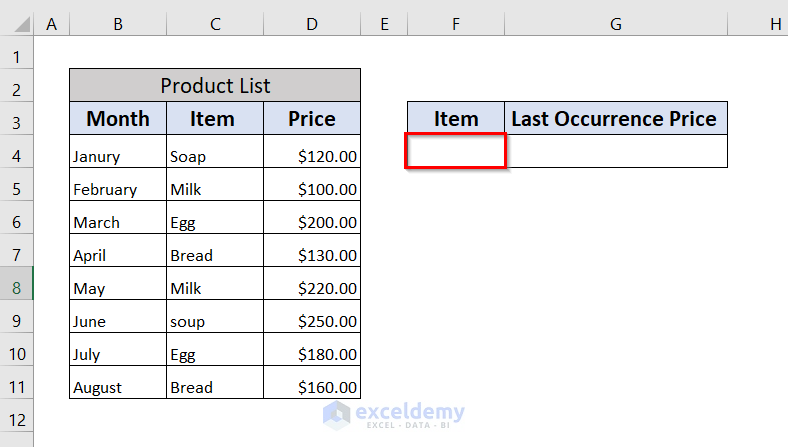The height and width of the screenshot is (447, 788).
Task: Select the cell containing February
Action: click(118, 189)
